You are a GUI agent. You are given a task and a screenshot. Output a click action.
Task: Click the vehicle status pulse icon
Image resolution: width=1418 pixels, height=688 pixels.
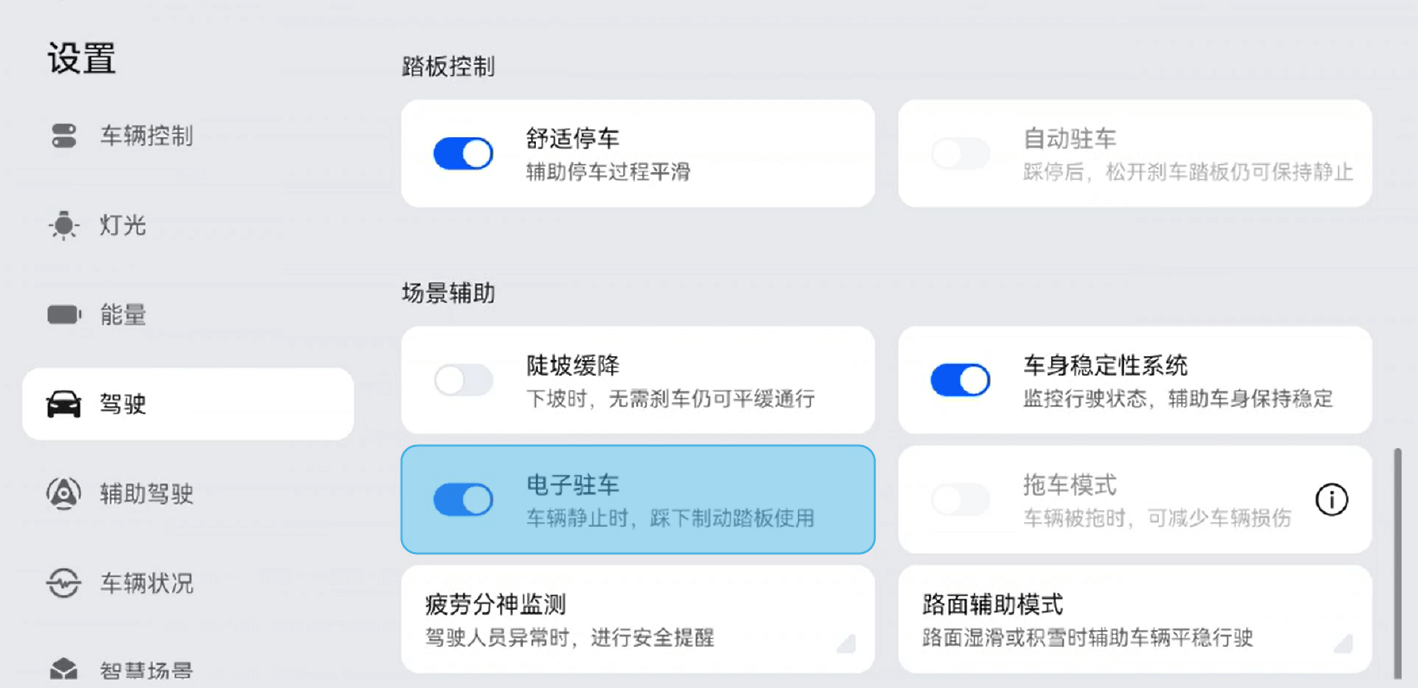pyautogui.click(x=64, y=583)
